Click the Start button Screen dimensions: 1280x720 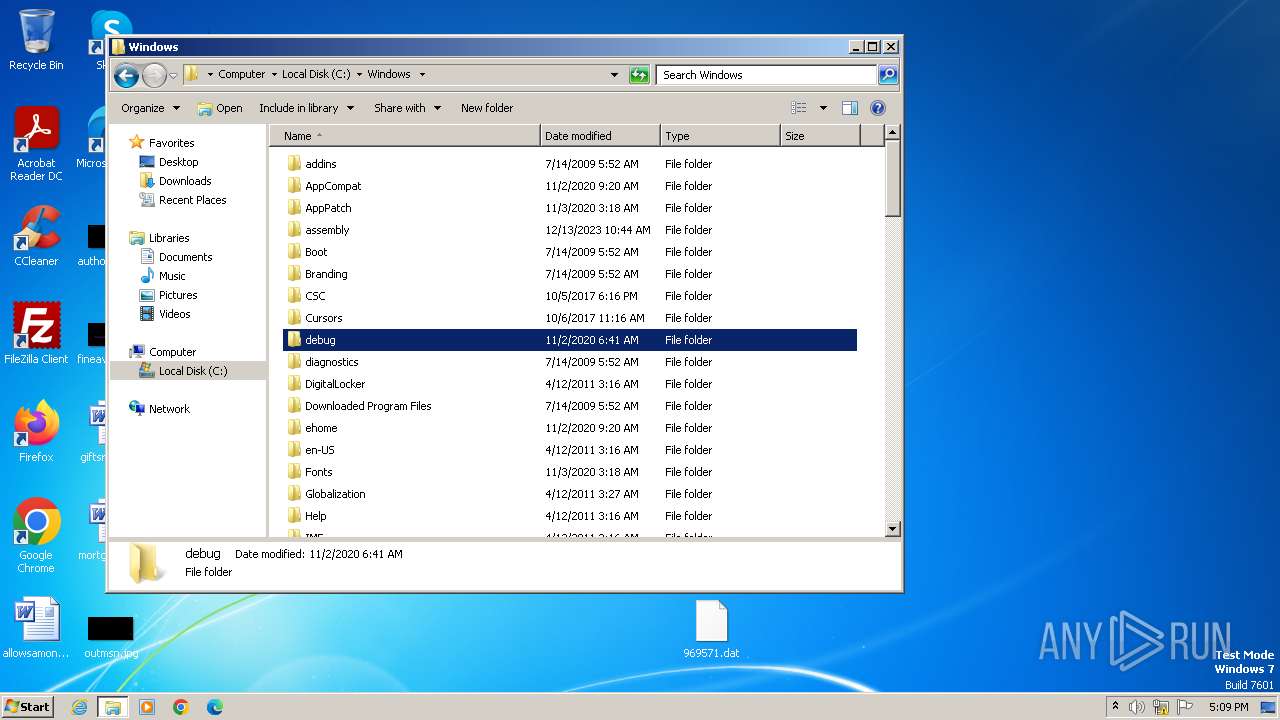[x=27, y=706]
